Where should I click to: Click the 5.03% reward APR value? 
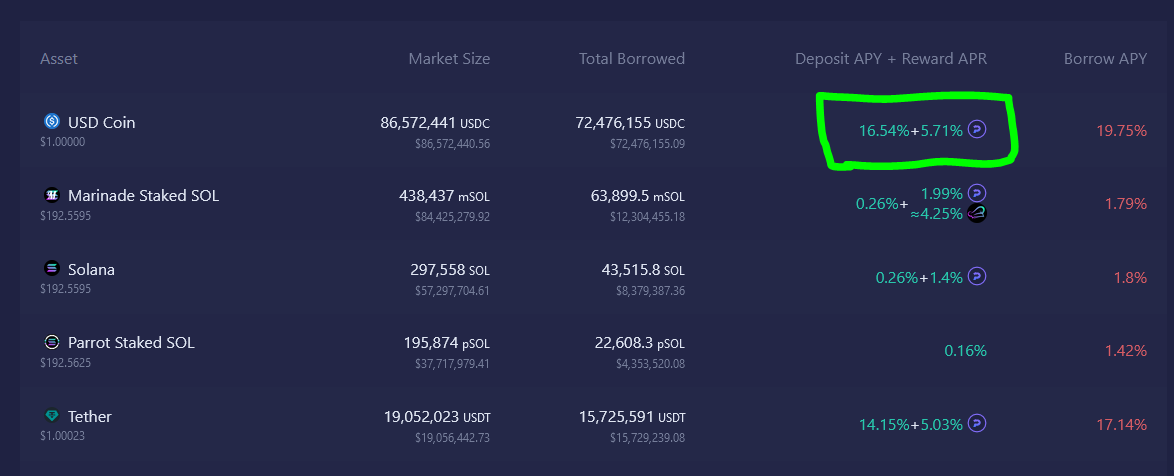tap(941, 425)
